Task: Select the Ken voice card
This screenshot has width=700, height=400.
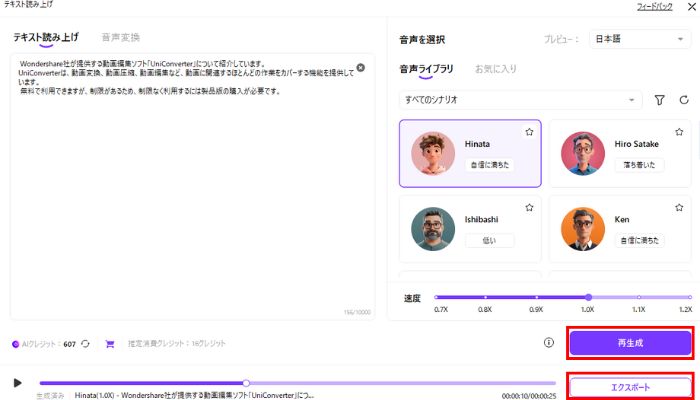Action: [x=620, y=229]
